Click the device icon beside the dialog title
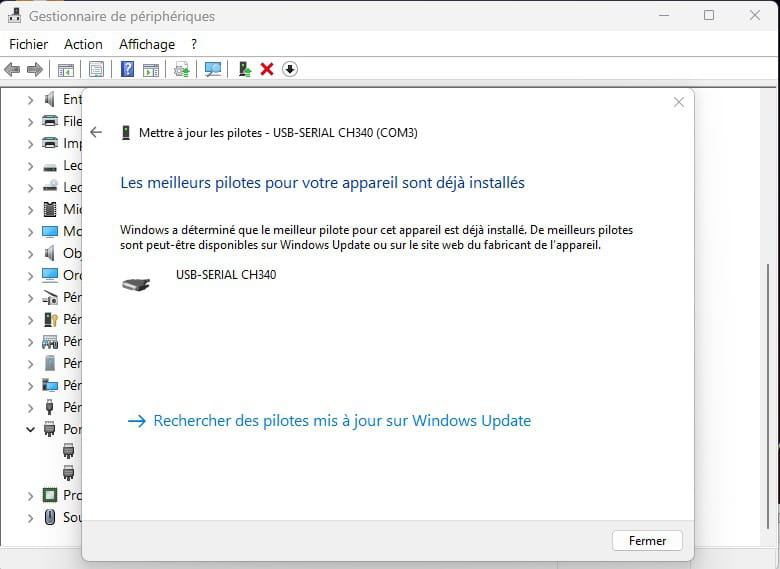 coord(126,133)
